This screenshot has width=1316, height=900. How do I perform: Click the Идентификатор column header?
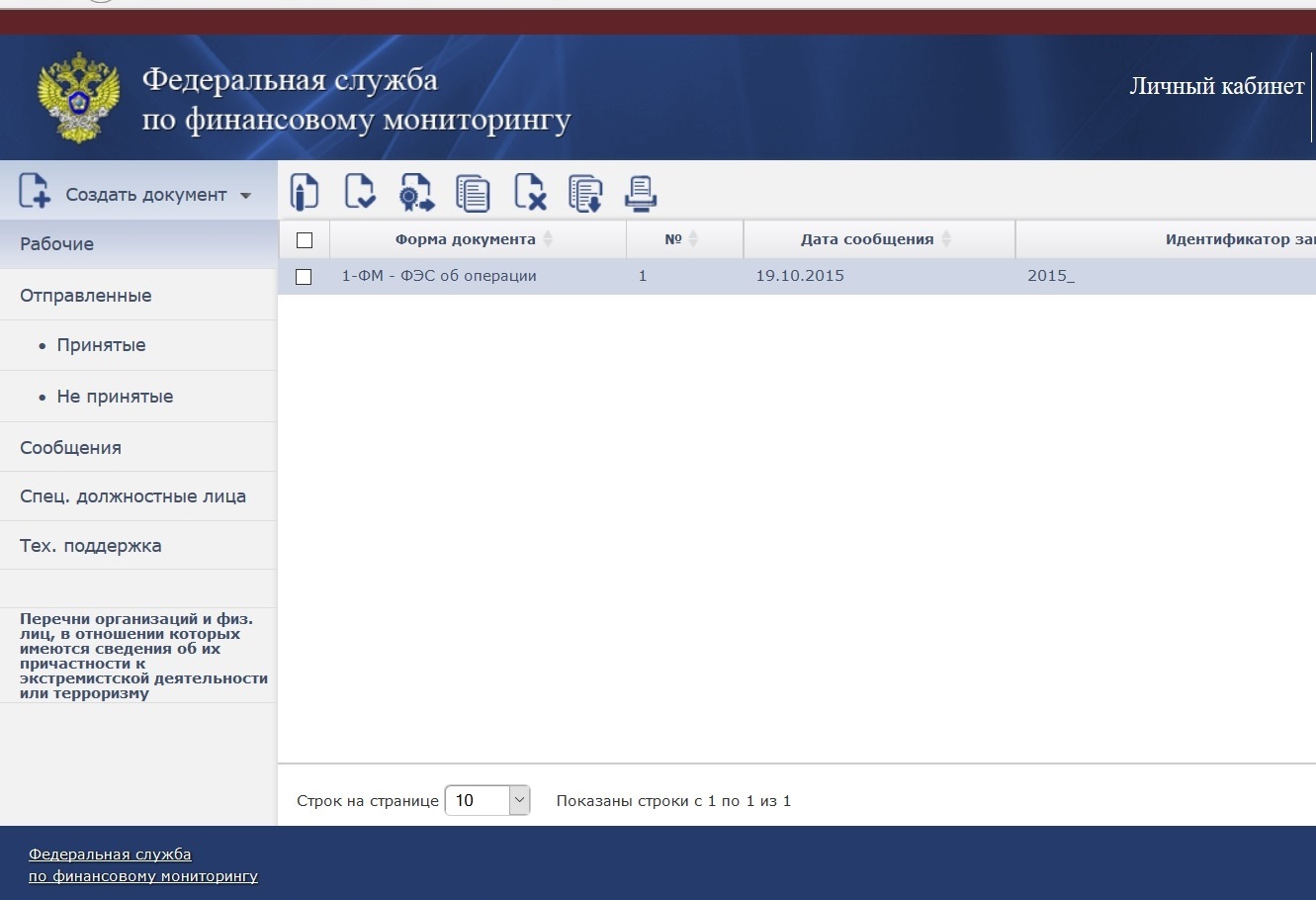tap(1167, 239)
